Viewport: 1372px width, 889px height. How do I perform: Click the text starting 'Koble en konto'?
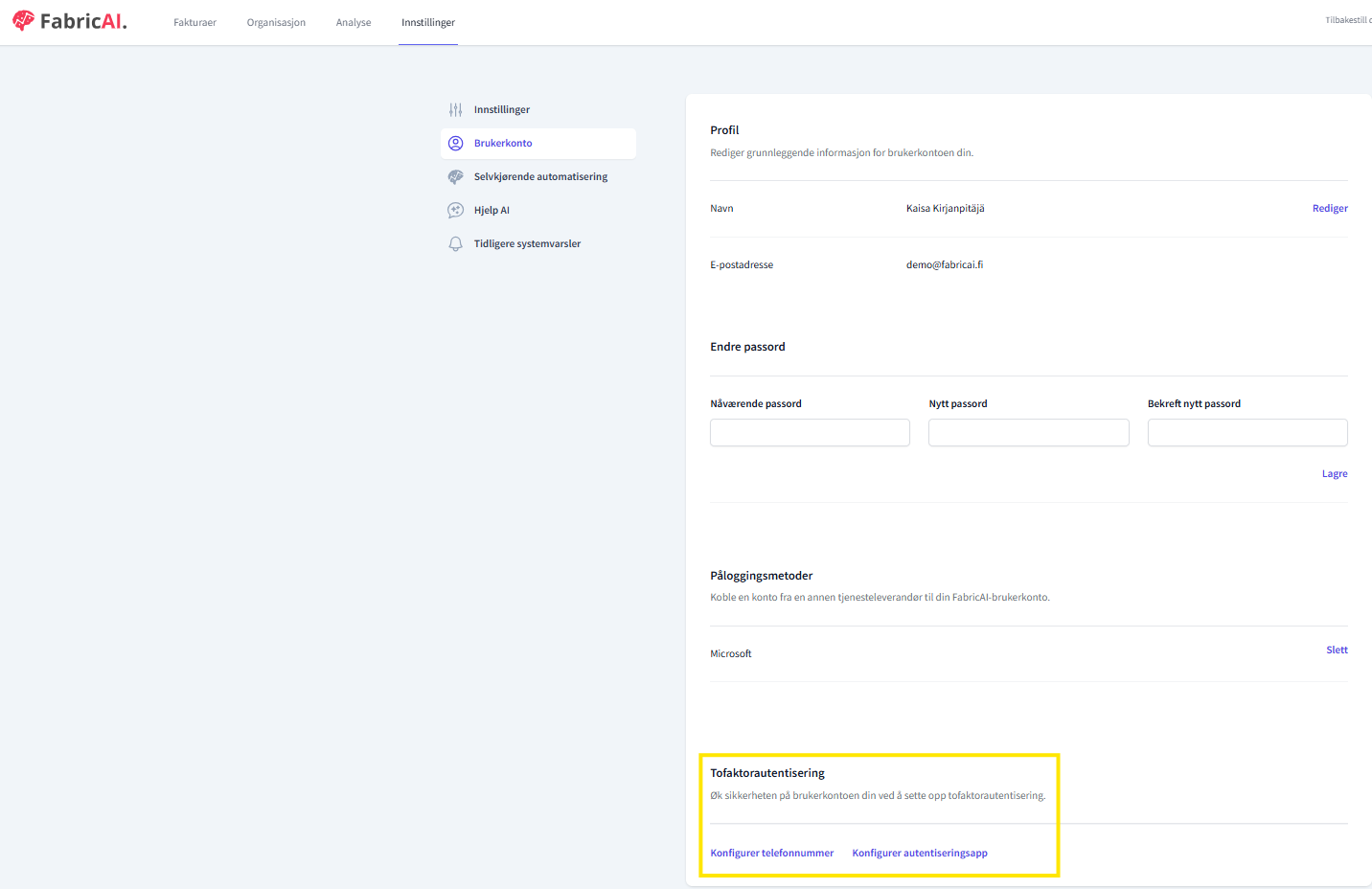point(880,598)
